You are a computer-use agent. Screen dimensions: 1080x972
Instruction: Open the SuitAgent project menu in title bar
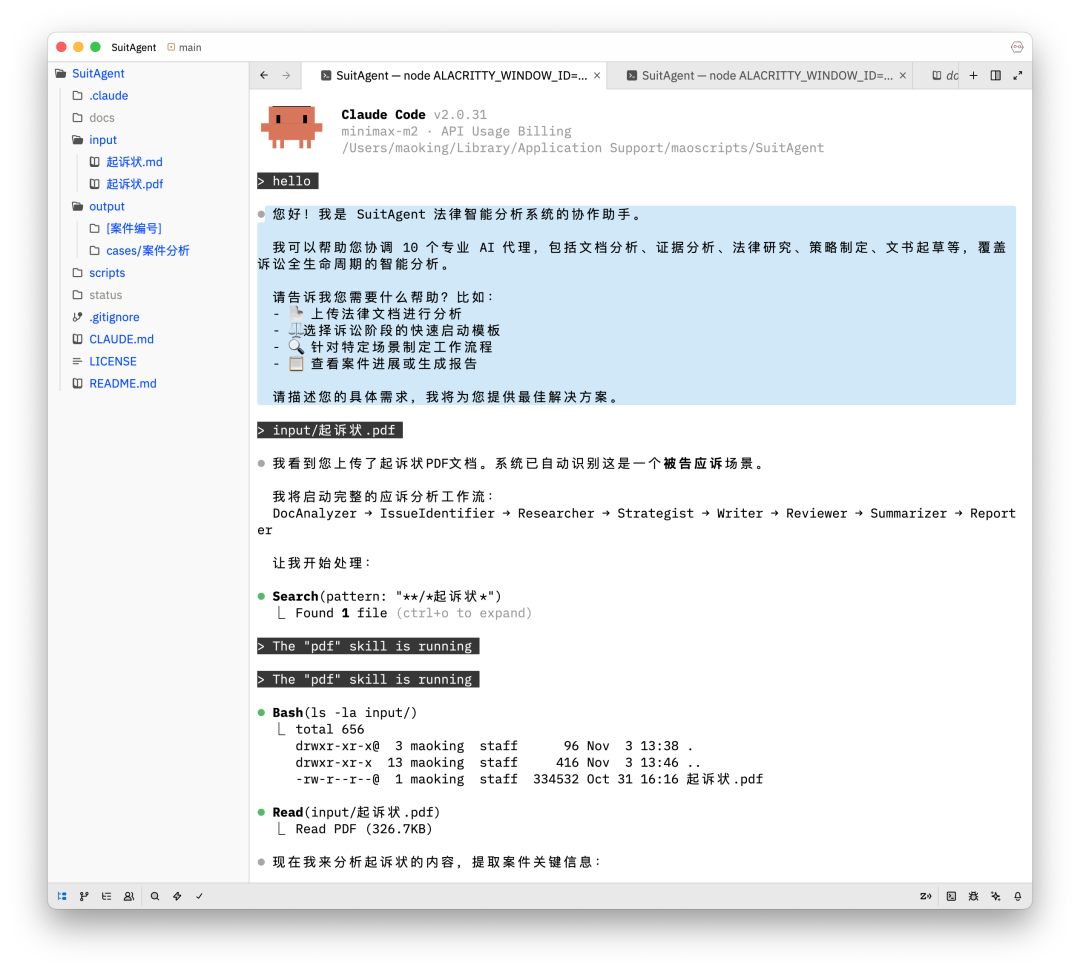coord(134,47)
